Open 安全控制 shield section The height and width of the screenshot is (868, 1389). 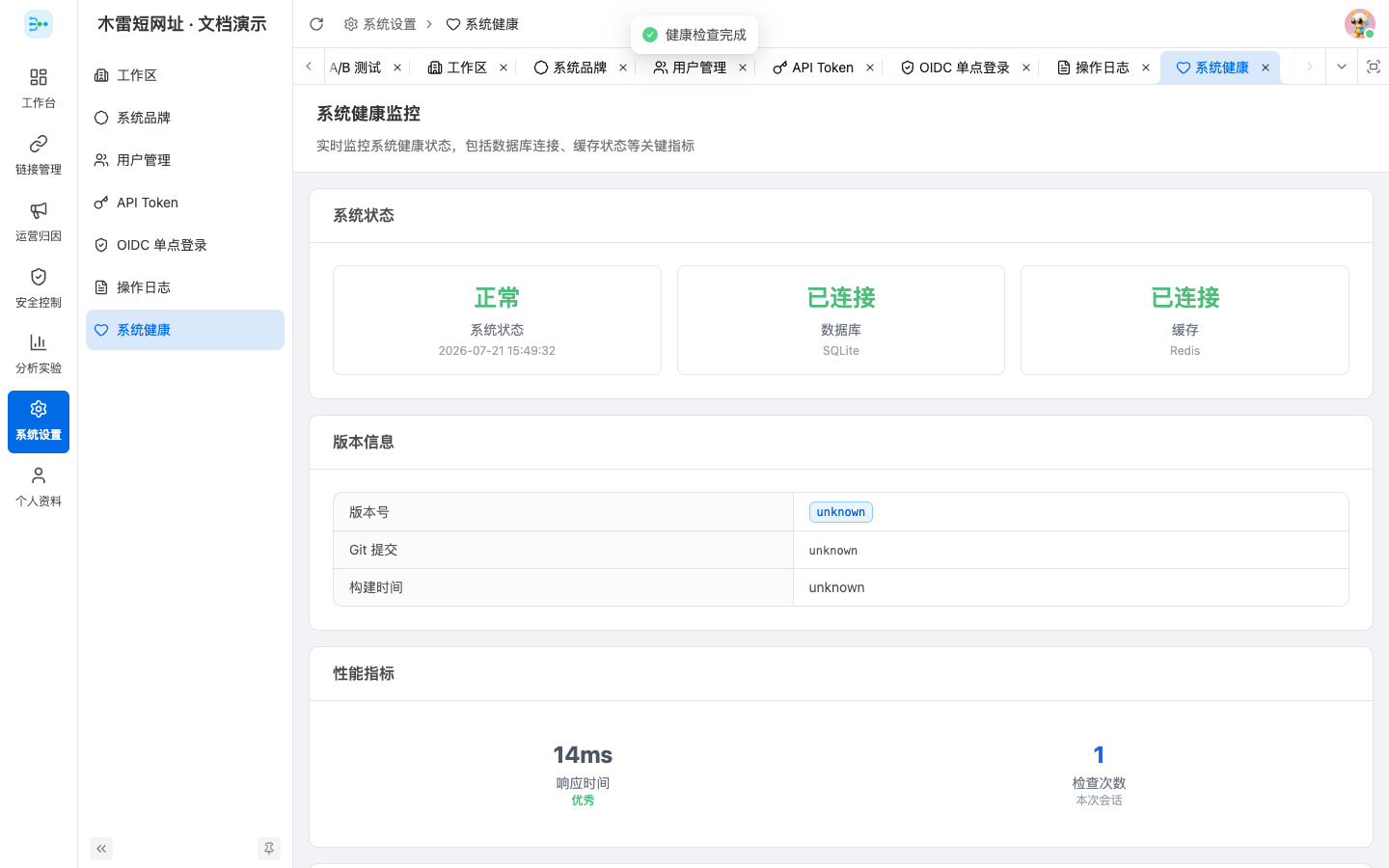point(39,287)
